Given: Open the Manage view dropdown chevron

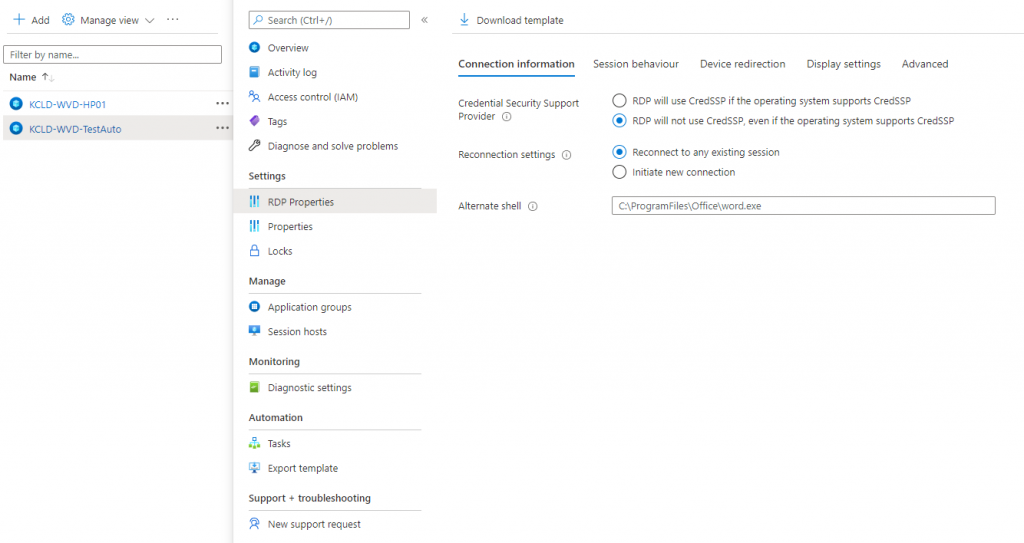Looking at the screenshot, I should pyautogui.click(x=150, y=20).
